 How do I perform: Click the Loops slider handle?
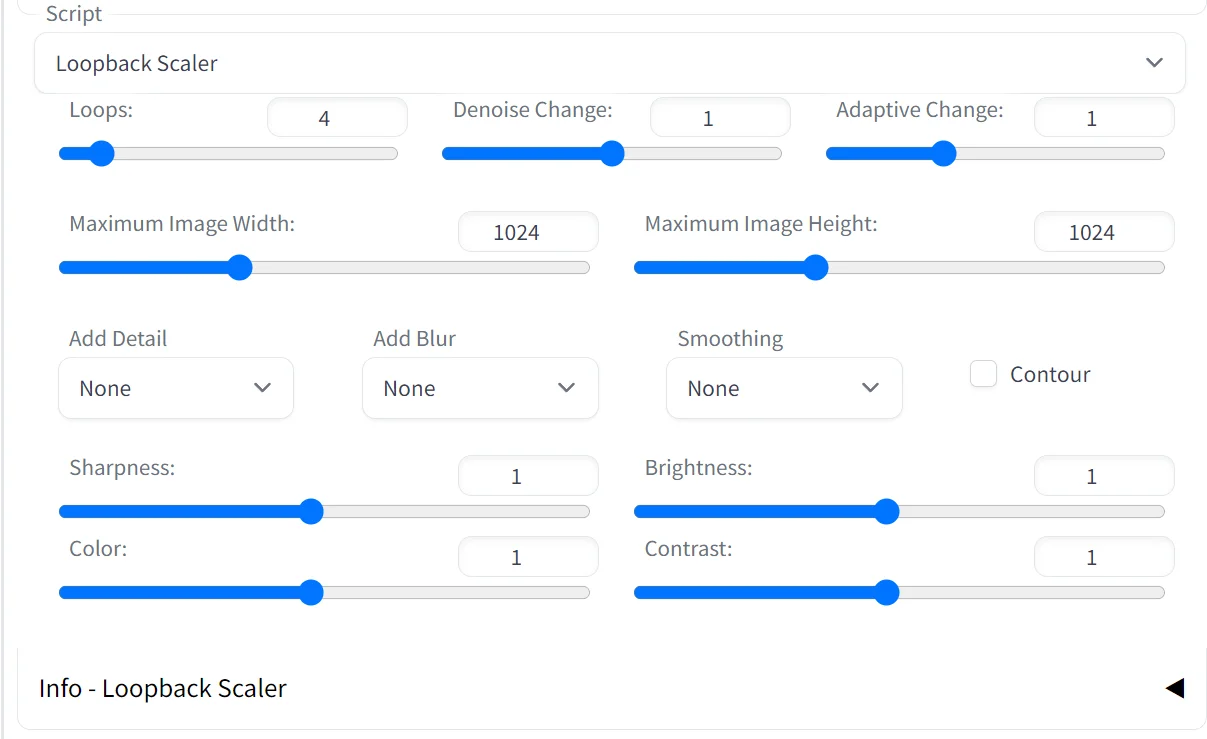(x=101, y=154)
